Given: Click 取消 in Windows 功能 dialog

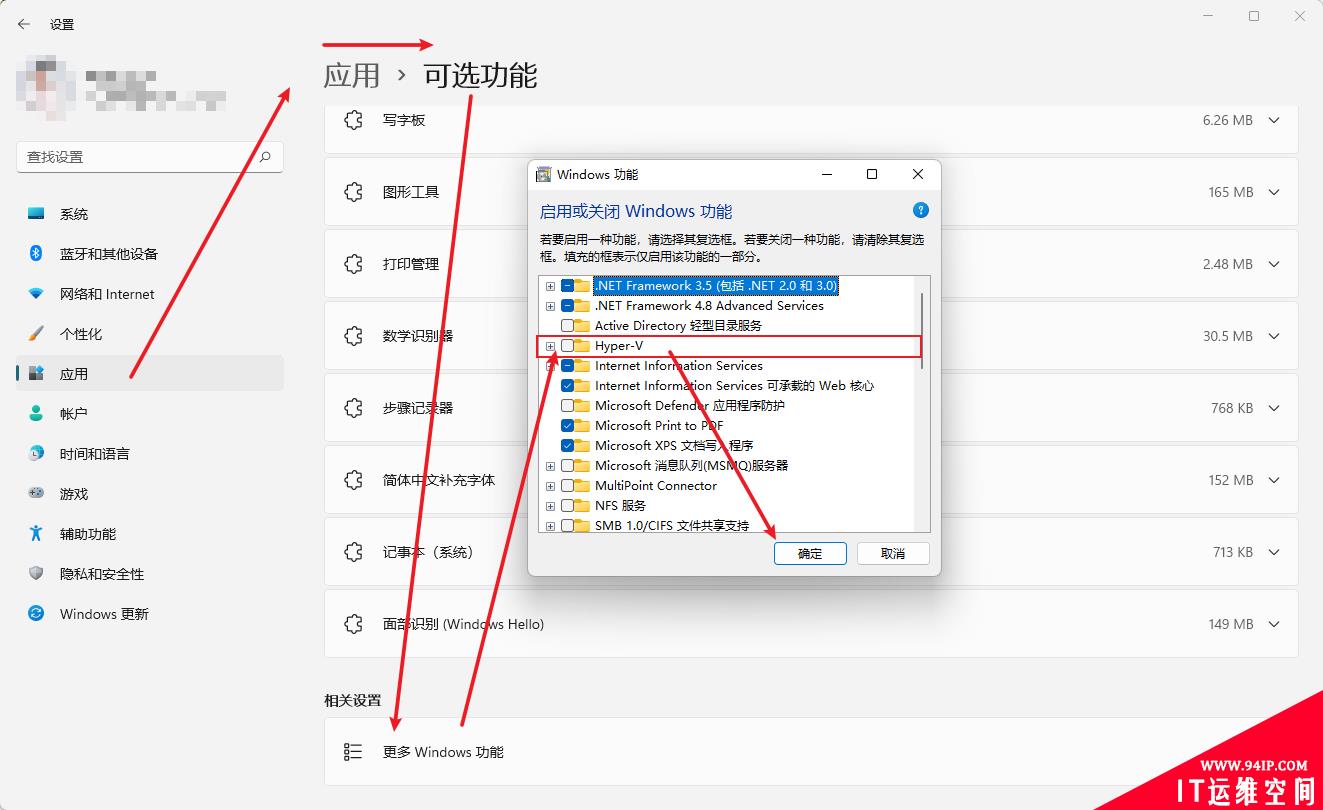Looking at the screenshot, I should coord(893,553).
